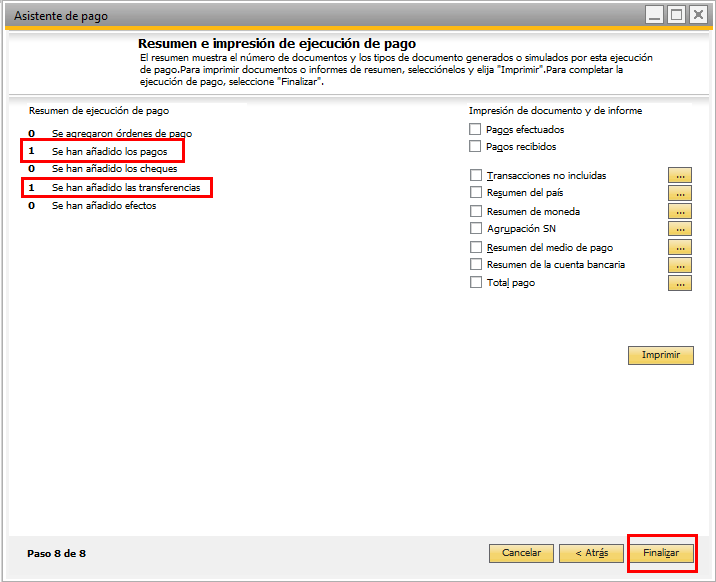Open ellipsis options for Total pago

pos(680,283)
